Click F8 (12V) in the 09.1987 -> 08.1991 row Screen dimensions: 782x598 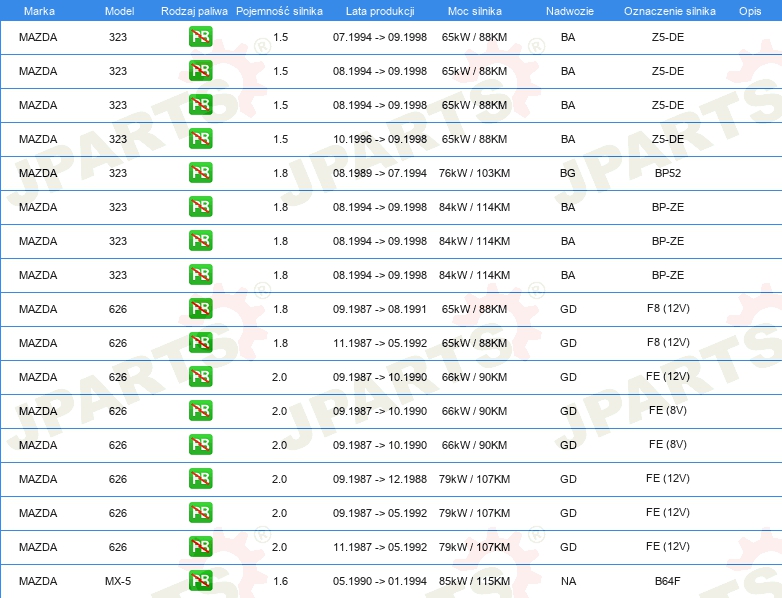668,308
